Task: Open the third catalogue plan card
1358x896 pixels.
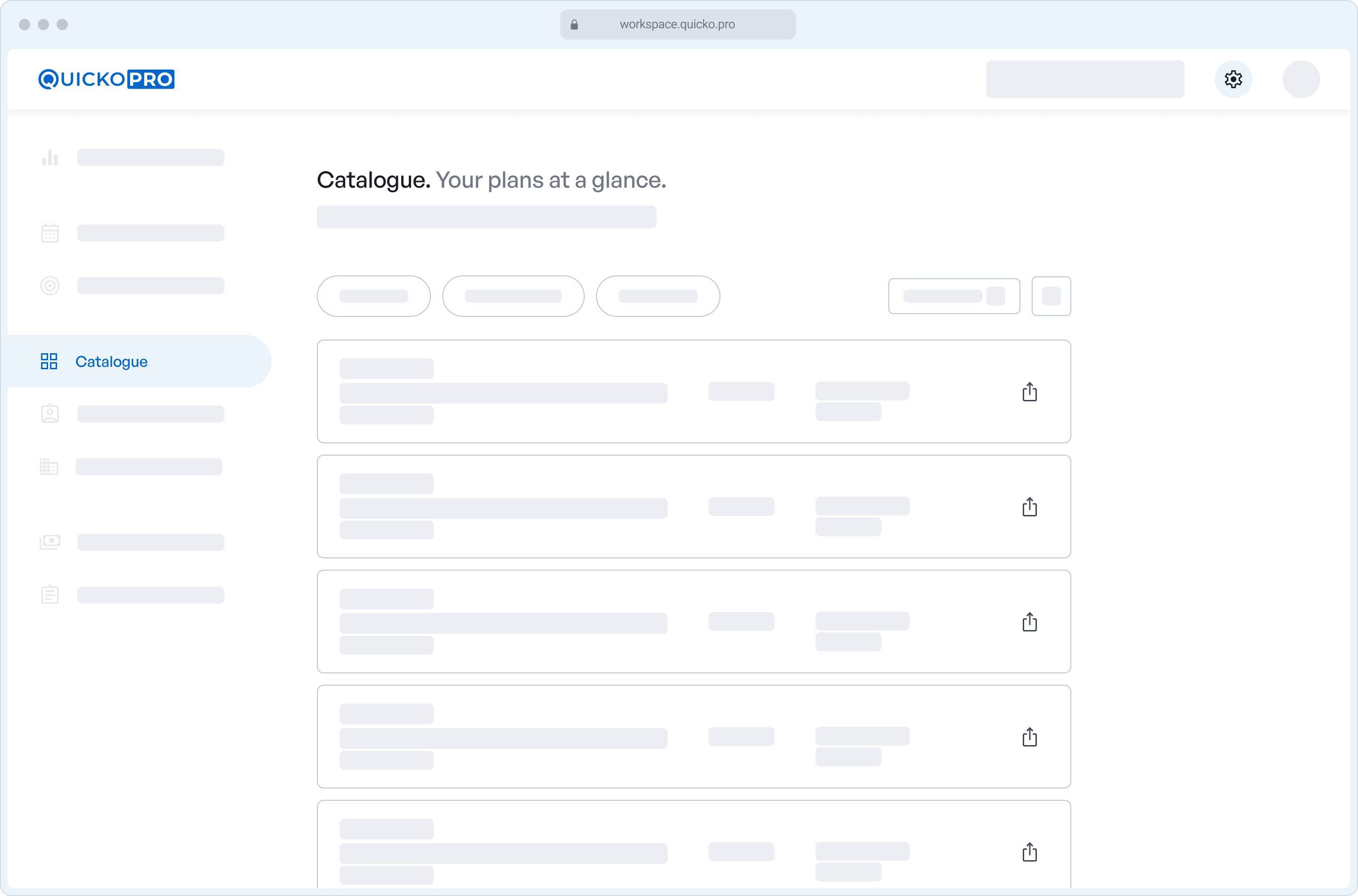Action: 694,622
